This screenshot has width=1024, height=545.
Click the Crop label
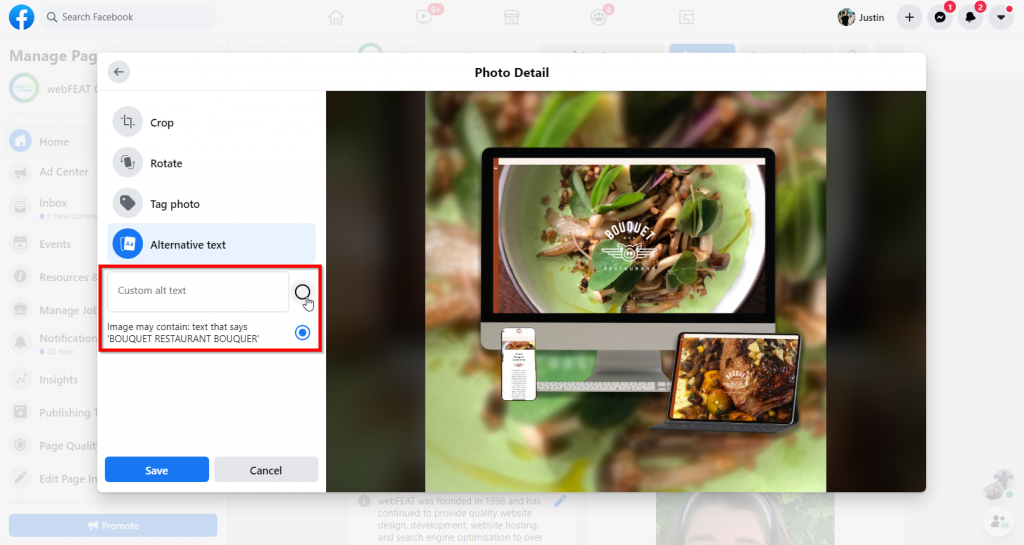click(x=162, y=123)
